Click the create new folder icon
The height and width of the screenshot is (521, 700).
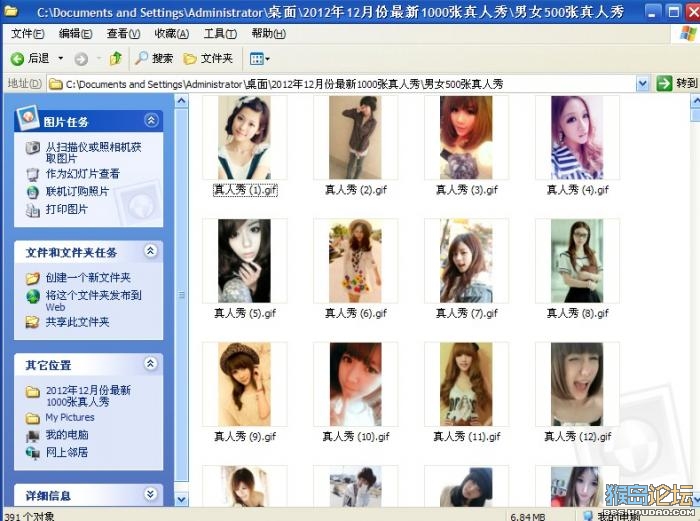(x=33, y=278)
